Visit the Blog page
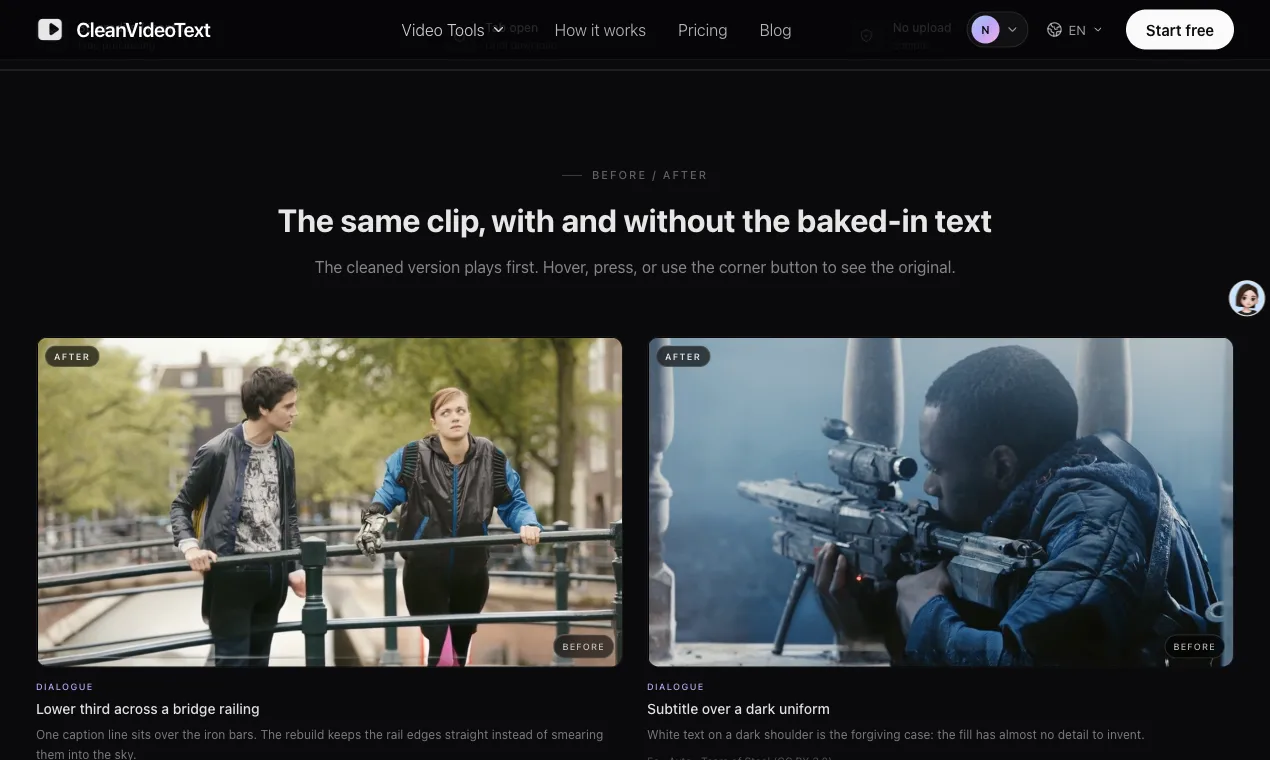 [775, 30]
